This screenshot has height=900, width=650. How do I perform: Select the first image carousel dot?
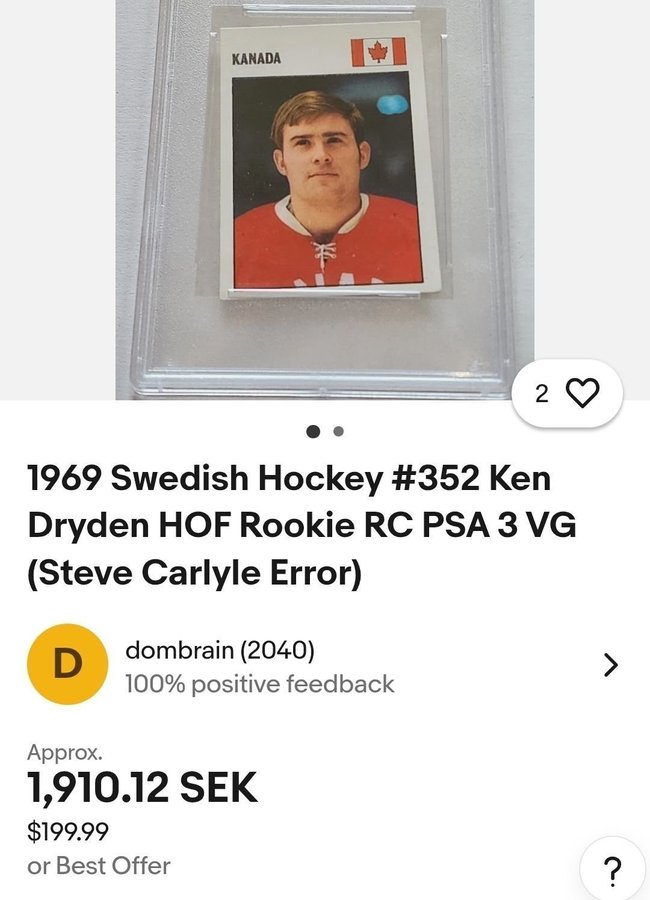[x=313, y=431]
